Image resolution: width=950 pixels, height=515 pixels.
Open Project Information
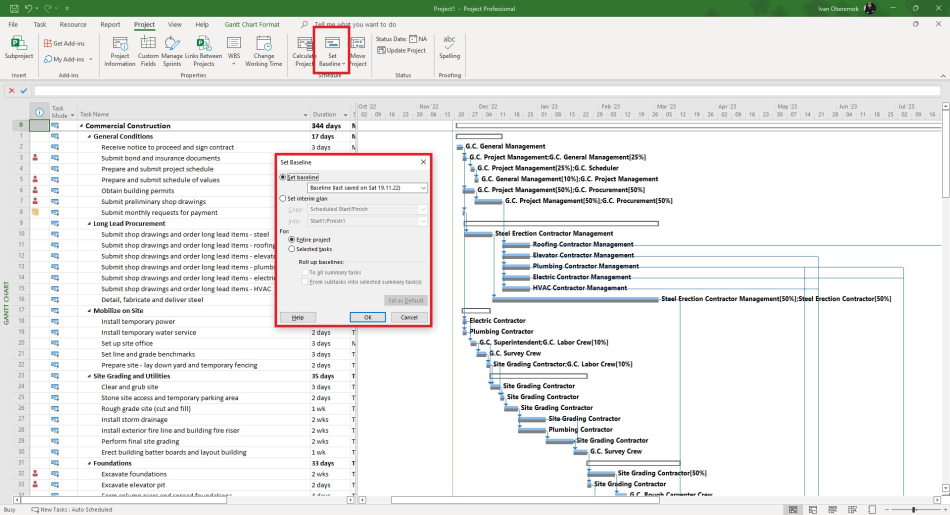[120, 51]
